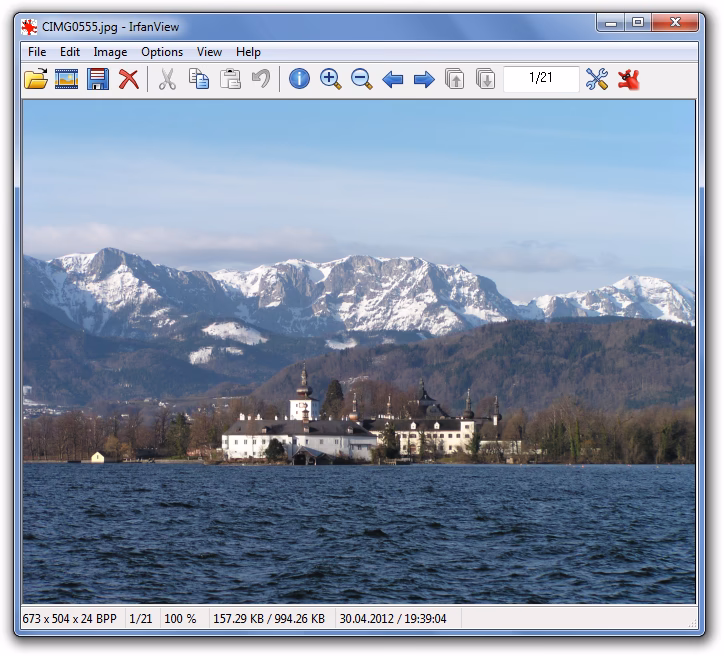Show image information with the blue info icon
Screen dimensions: 724x656
click(299, 79)
